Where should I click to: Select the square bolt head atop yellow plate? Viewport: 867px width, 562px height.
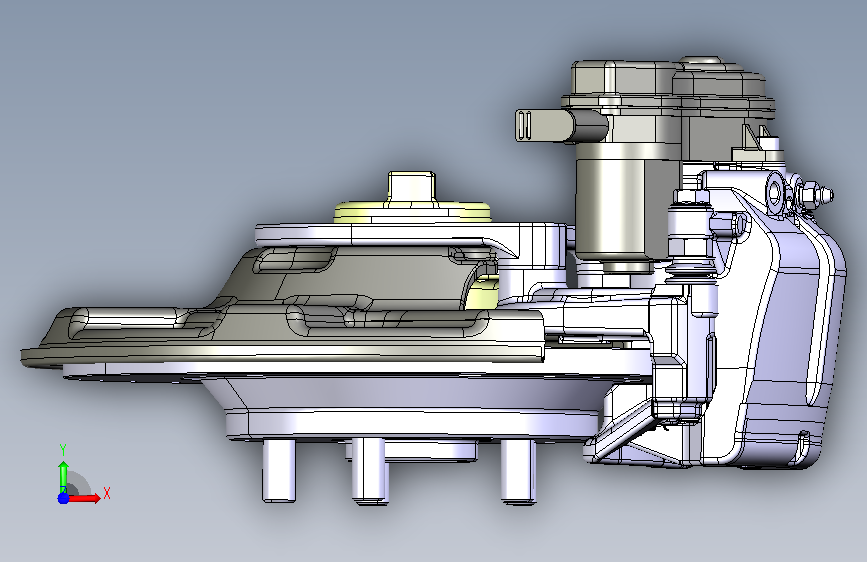pyautogui.click(x=411, y=188)
